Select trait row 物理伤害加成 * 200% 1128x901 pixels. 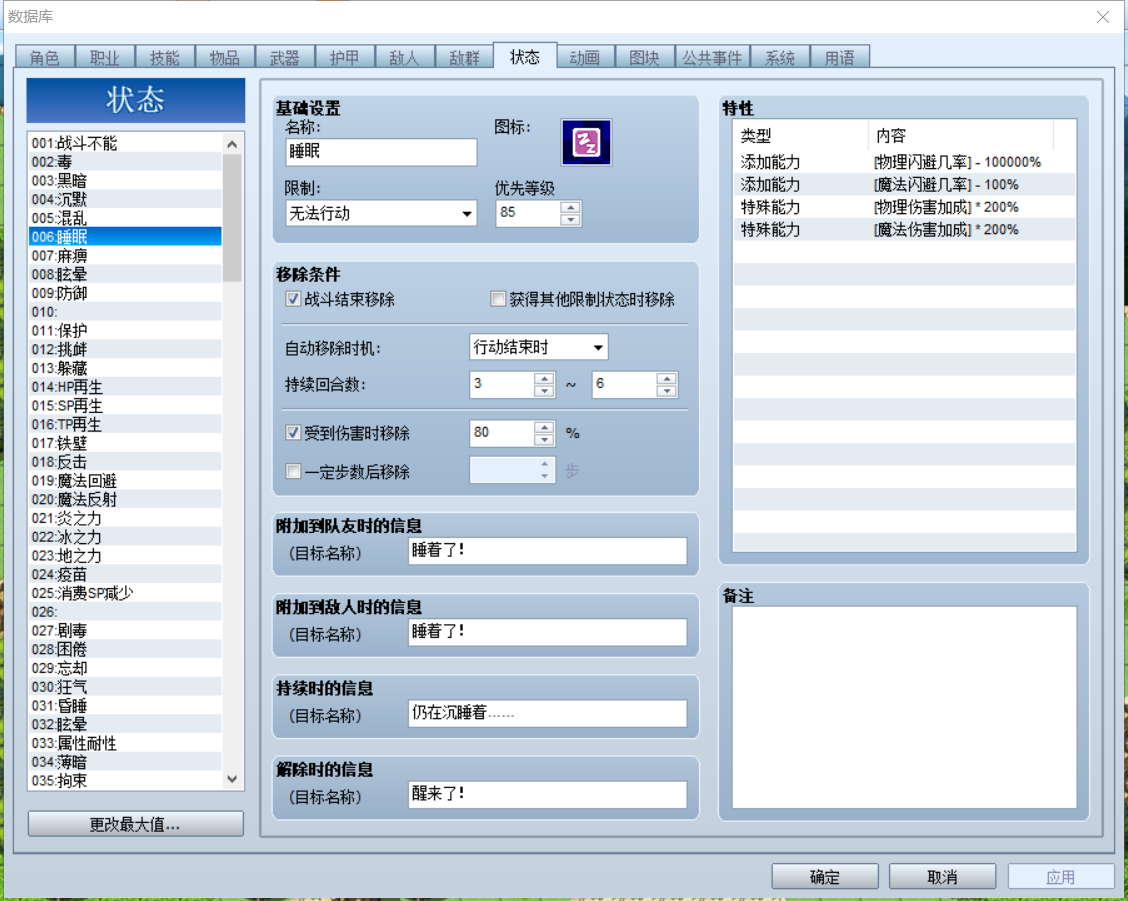904,207
